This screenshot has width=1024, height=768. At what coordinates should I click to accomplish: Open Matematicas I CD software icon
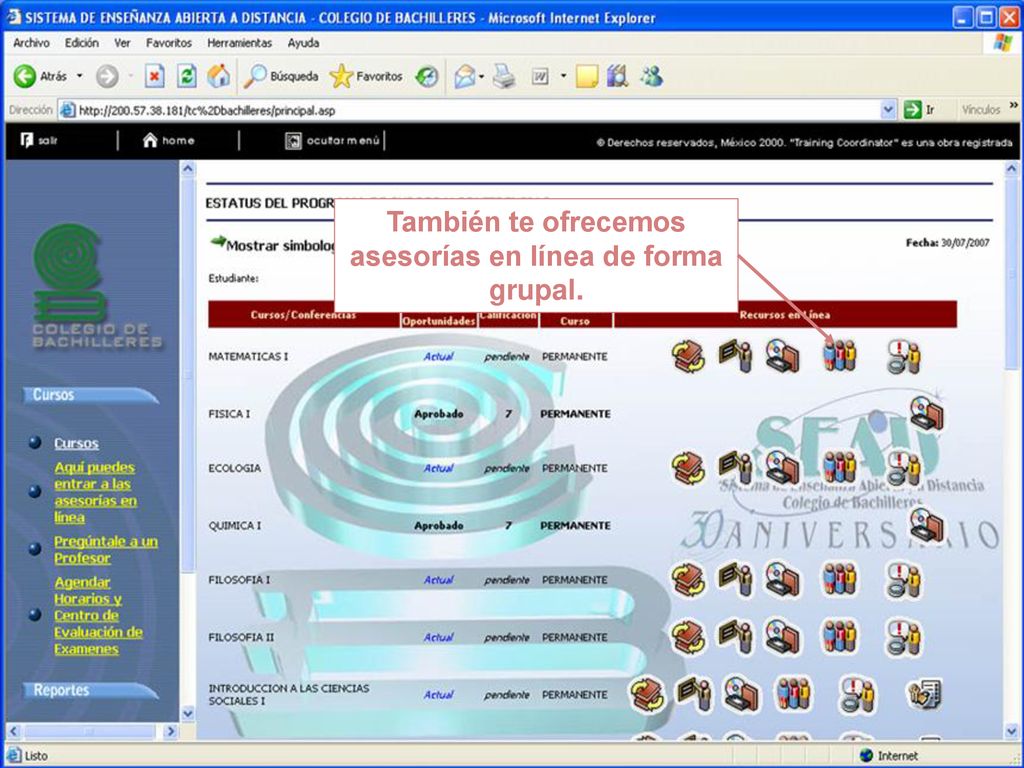(782, 356)
